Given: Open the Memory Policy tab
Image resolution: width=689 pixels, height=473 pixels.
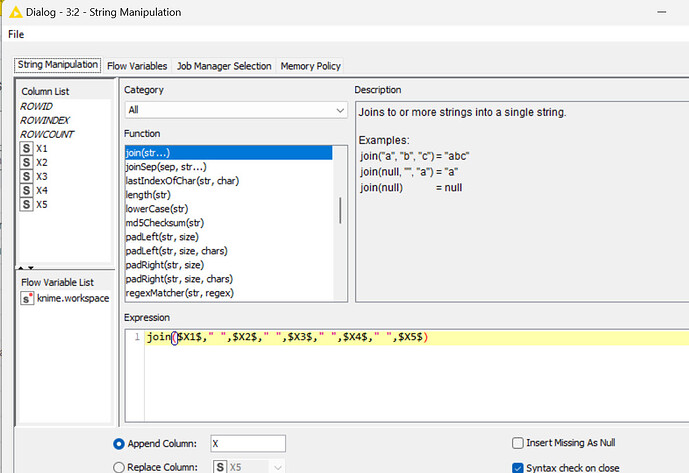Looking at the screenshot, I should tap(311, 66).
